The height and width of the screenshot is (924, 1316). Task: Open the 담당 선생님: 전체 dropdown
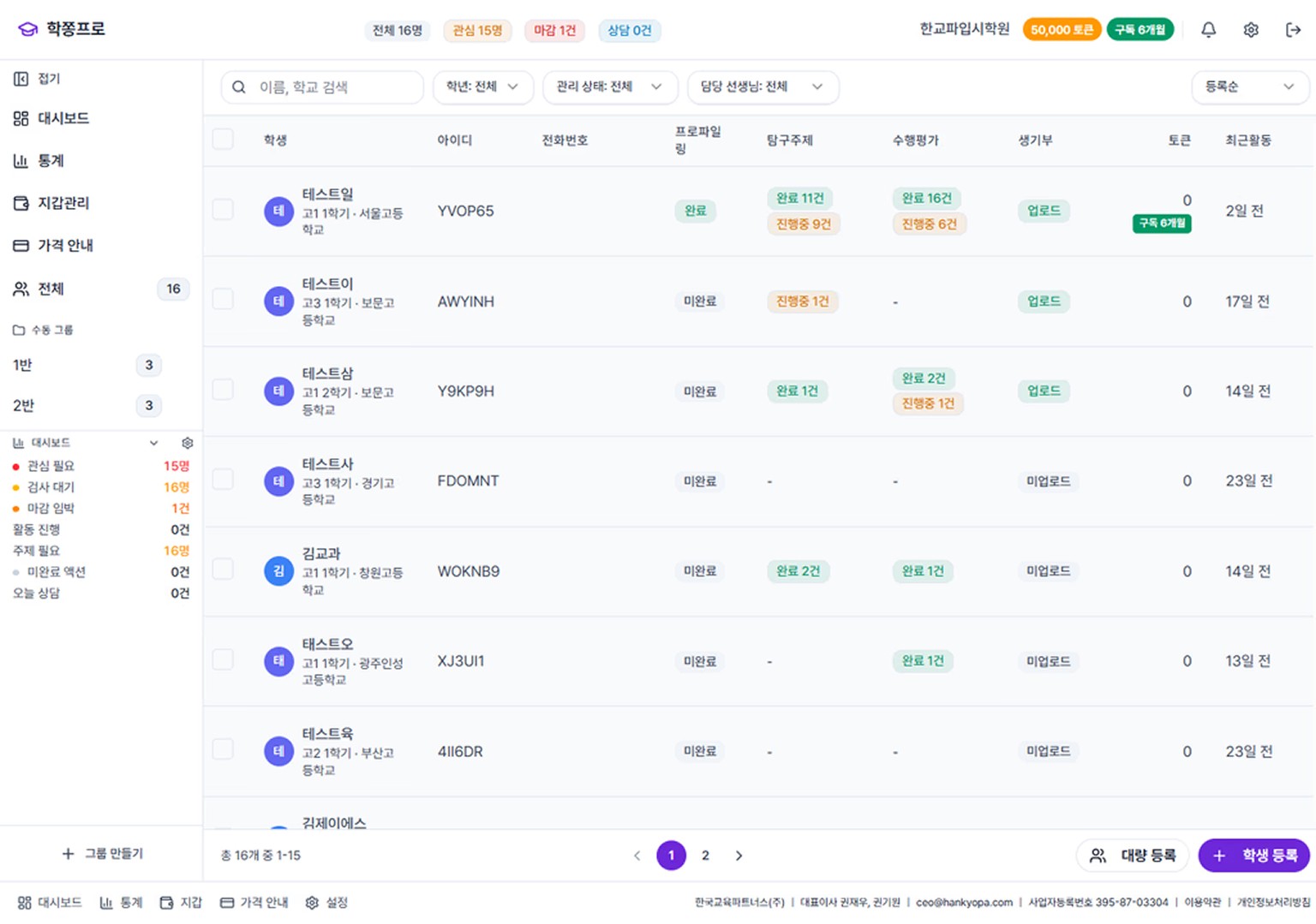point(763,87)
